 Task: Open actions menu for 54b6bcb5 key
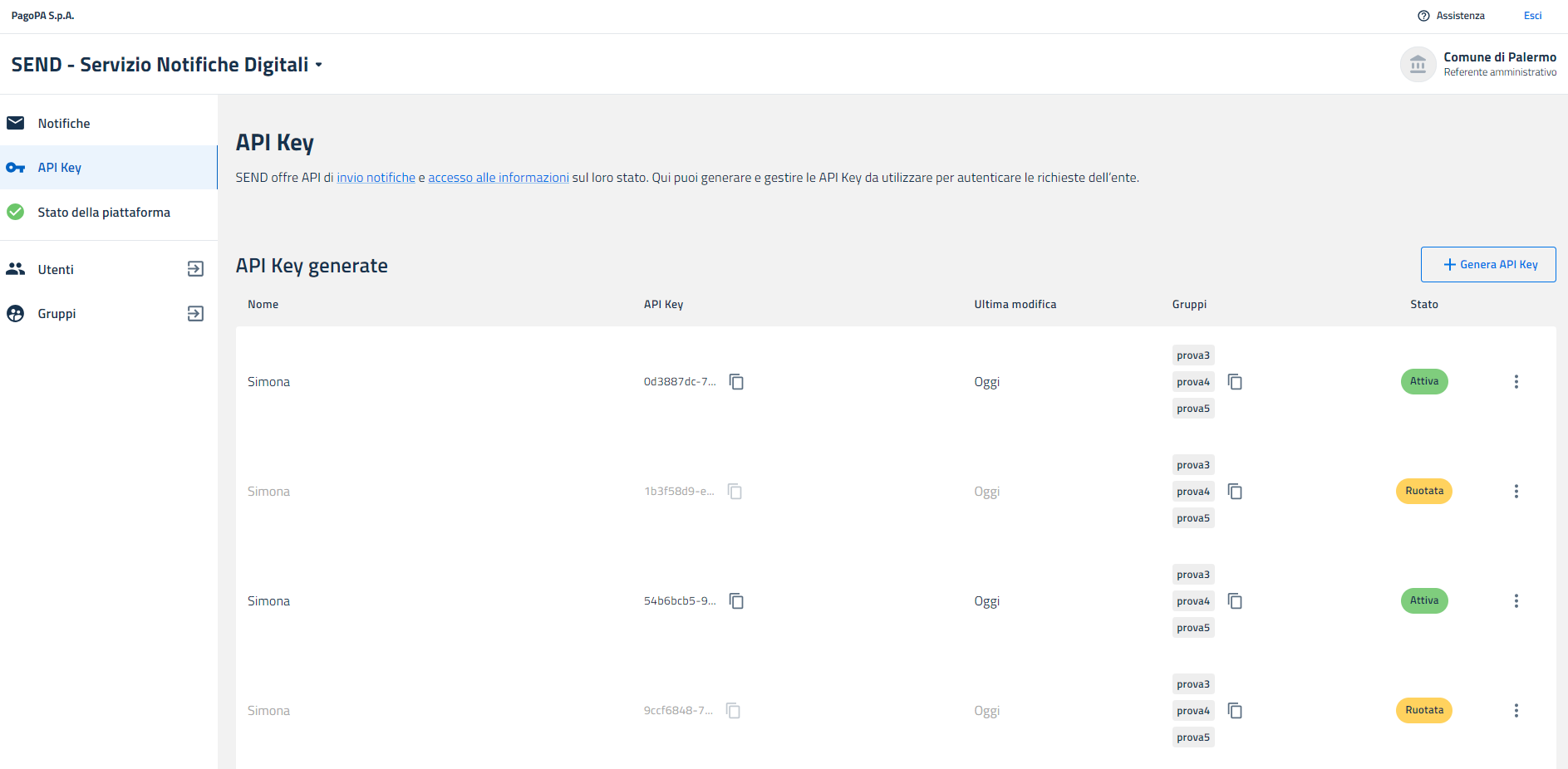click(x=1516, y=601)
